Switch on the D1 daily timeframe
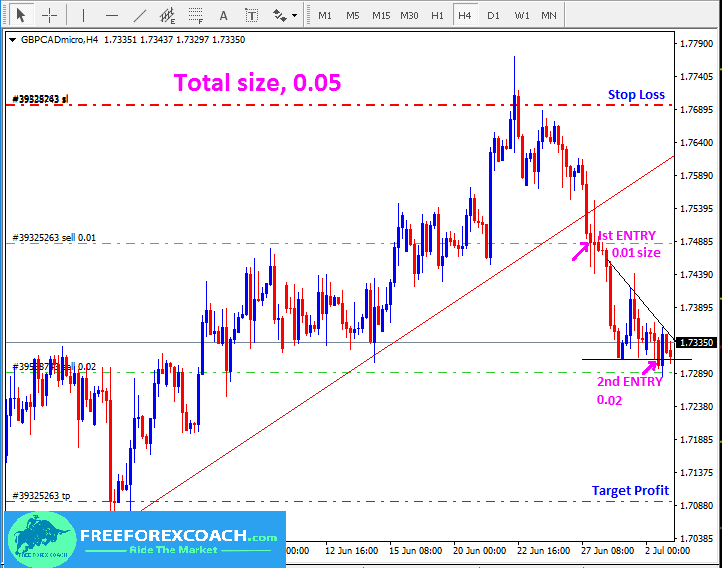The width and height of the screenshot is (722, 568). click(x=493, y=15)
